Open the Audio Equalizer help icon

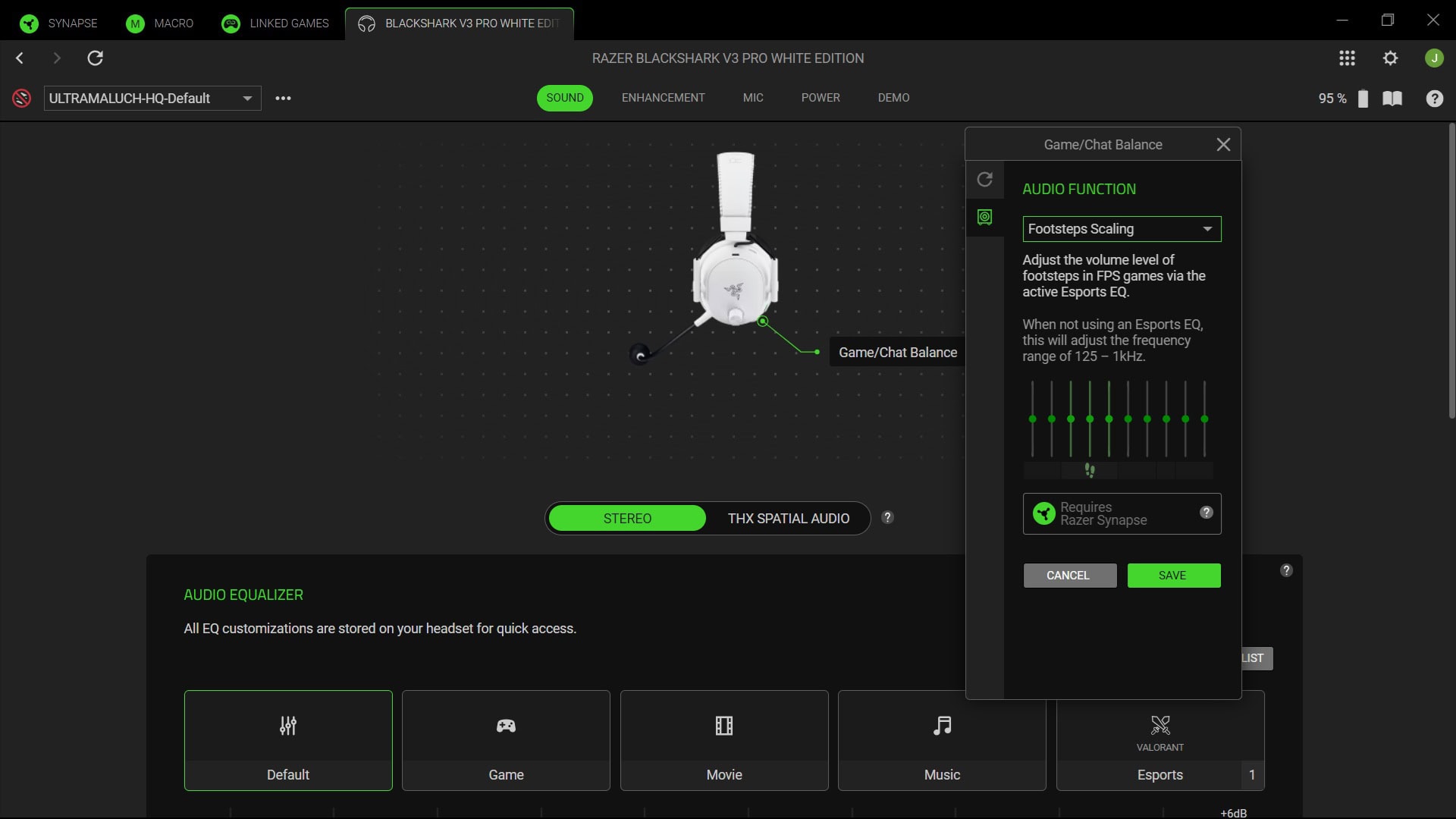pos(1286,570)
